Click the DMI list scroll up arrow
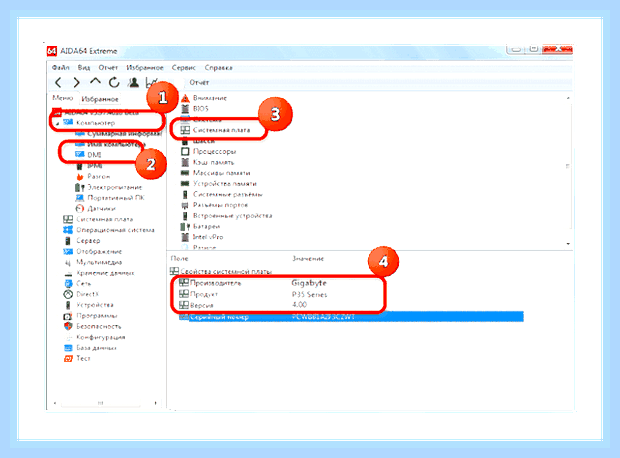Image resolution: width=620 pixels, height=458 pixels. pos(568,98)
